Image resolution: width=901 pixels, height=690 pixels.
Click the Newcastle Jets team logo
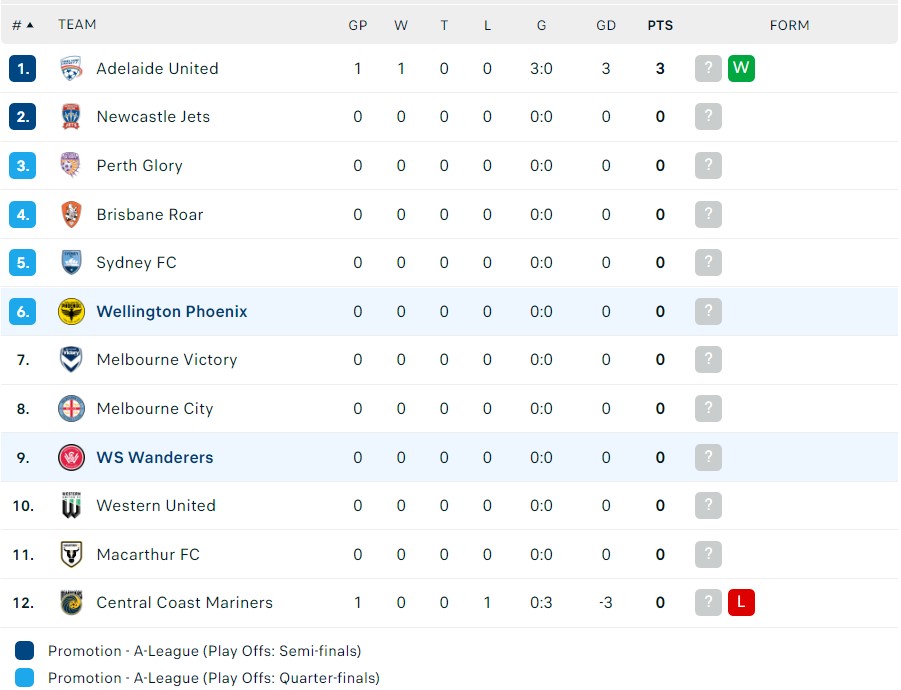pyautogui.click(x=71, y=117)
